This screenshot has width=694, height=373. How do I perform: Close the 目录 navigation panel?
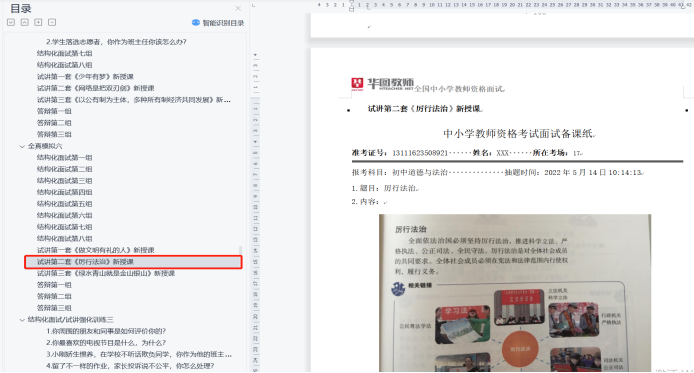click(238, 8)
